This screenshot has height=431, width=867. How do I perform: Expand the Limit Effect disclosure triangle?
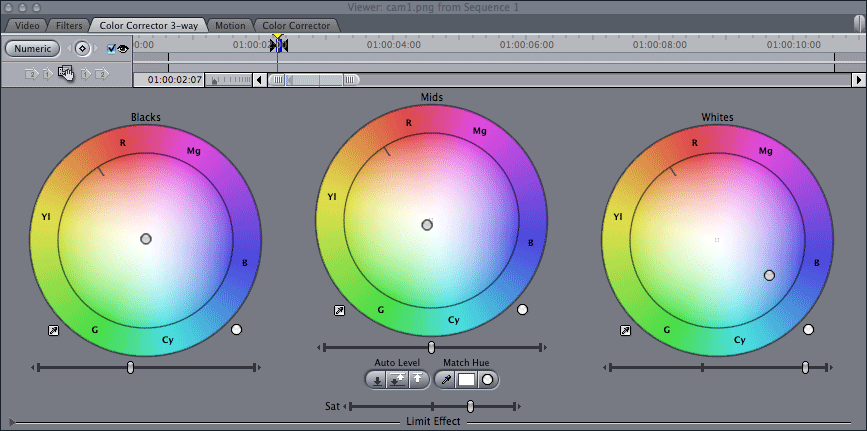(x=13, y=422)
